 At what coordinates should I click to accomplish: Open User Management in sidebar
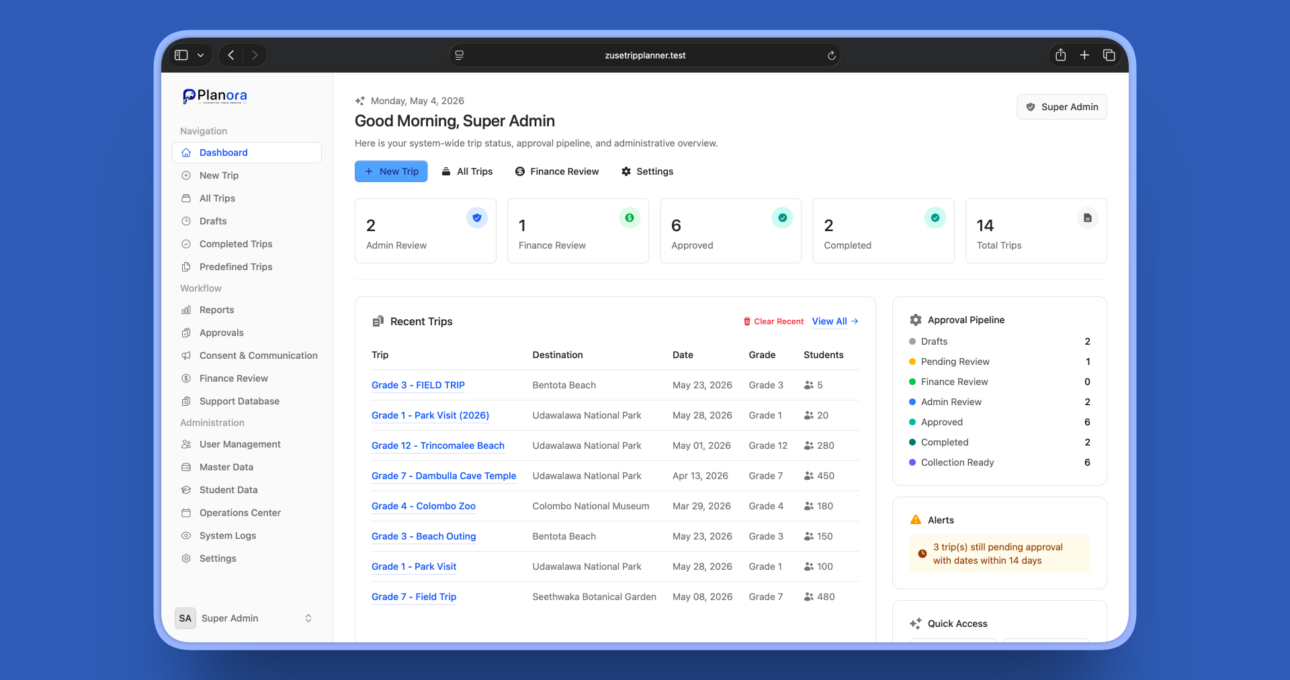tap(240, 444)
